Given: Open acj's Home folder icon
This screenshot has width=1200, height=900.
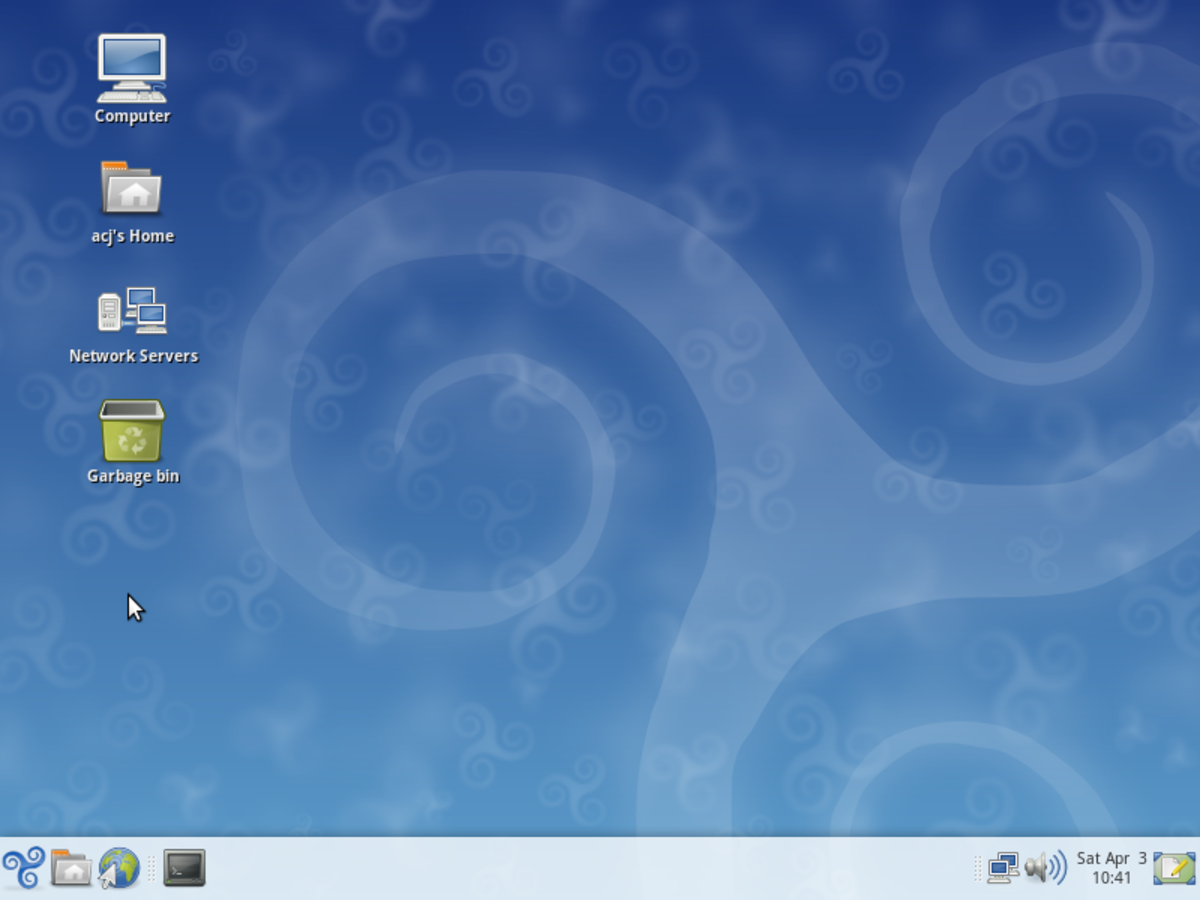Looking at the screenshot, I should 132,188.
